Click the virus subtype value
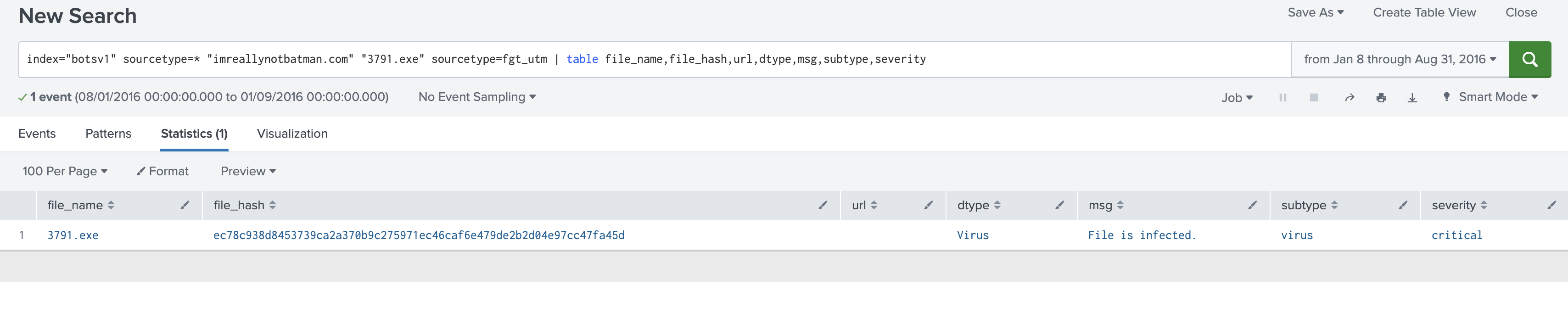1568x313 pixels. click(x=1297, y=235)
